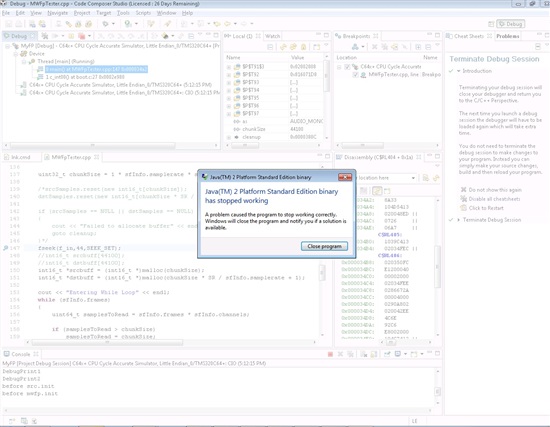Click the wand tool icon in main toolbar
Image resolution: width=550 pixels, height=427 pixels.
[168, 24]
